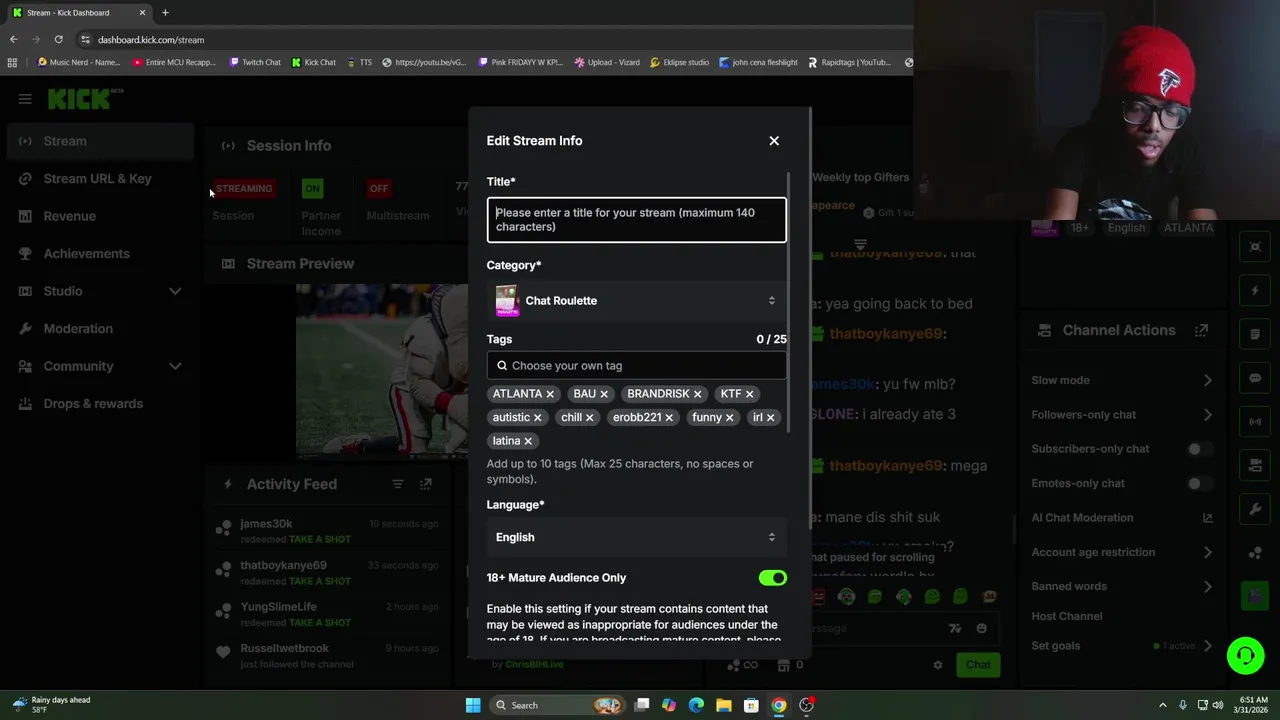This screenshot has height=720, width=1280.
Task: Open james30k in Activity Feed
Action: [266, 524]
